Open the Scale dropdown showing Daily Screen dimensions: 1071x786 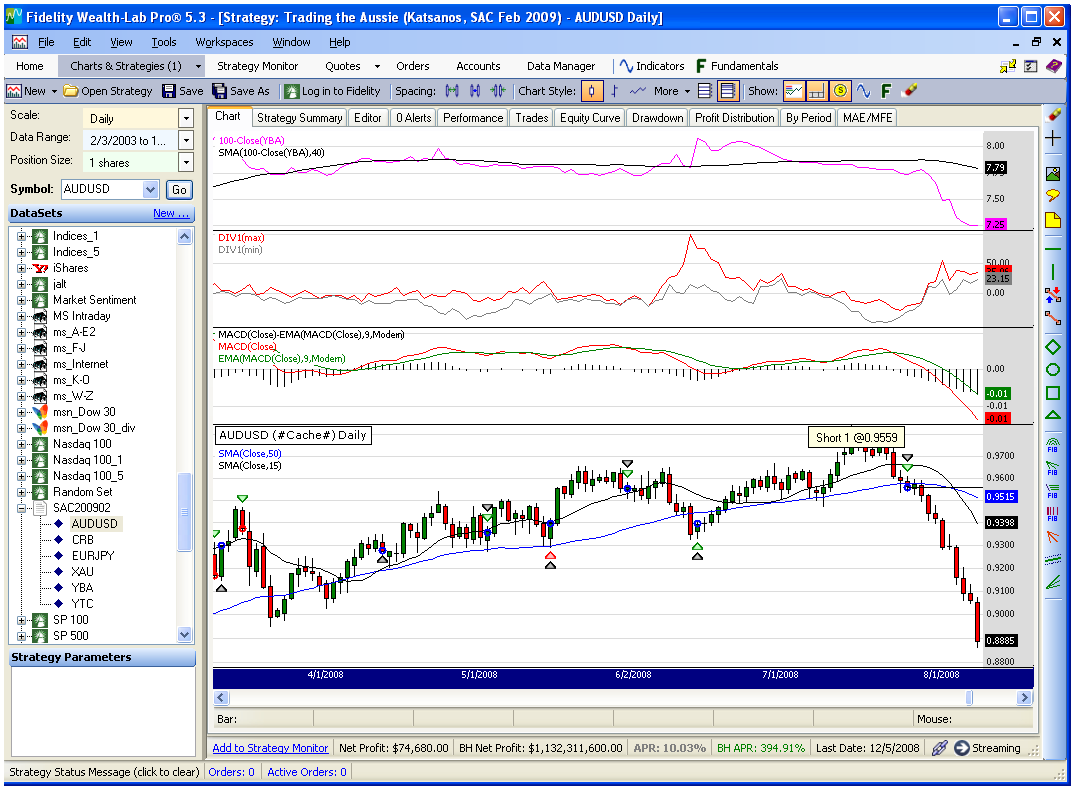click(x=186, y=118)
